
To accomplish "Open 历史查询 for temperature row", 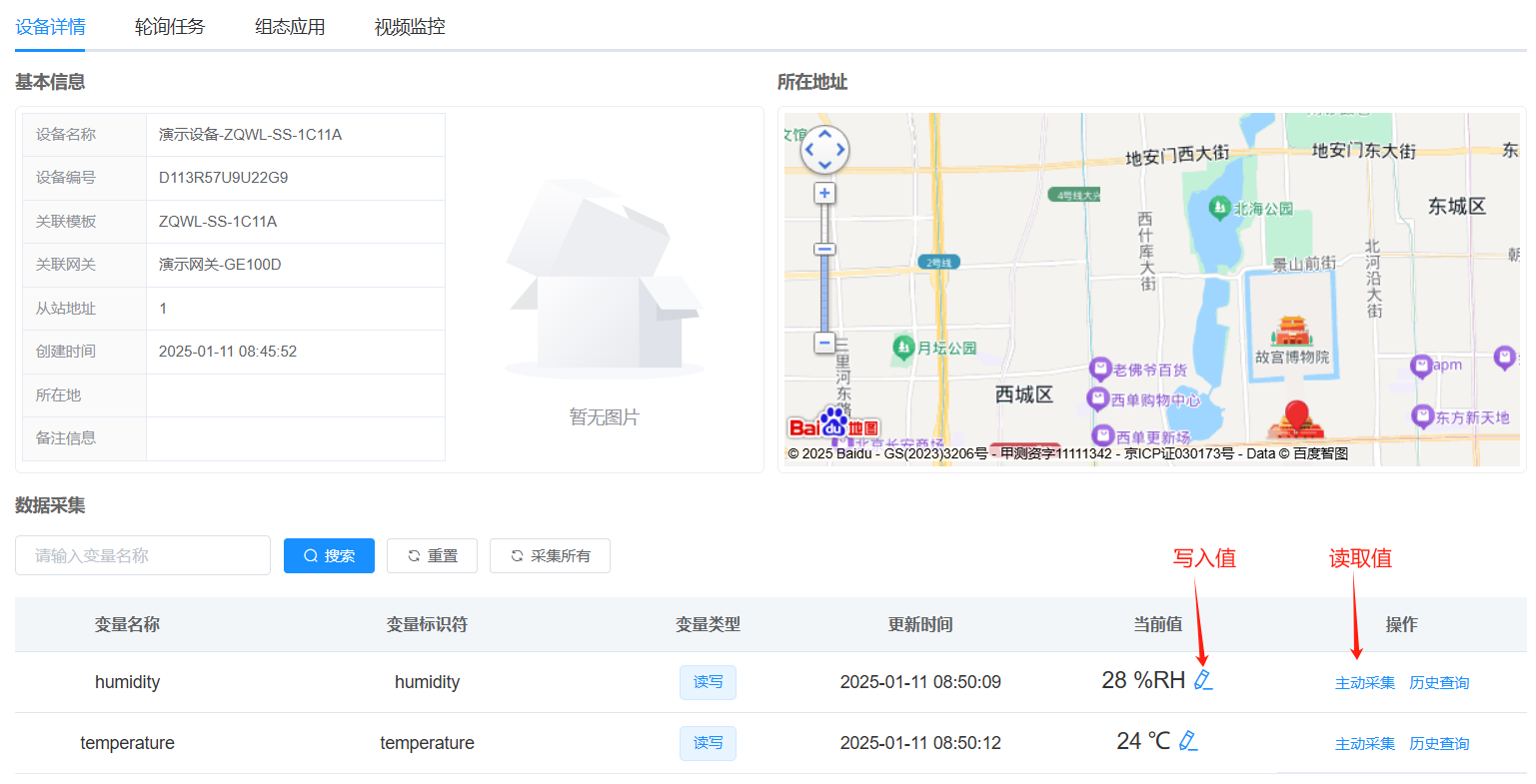I will (x=1439, y=744).
